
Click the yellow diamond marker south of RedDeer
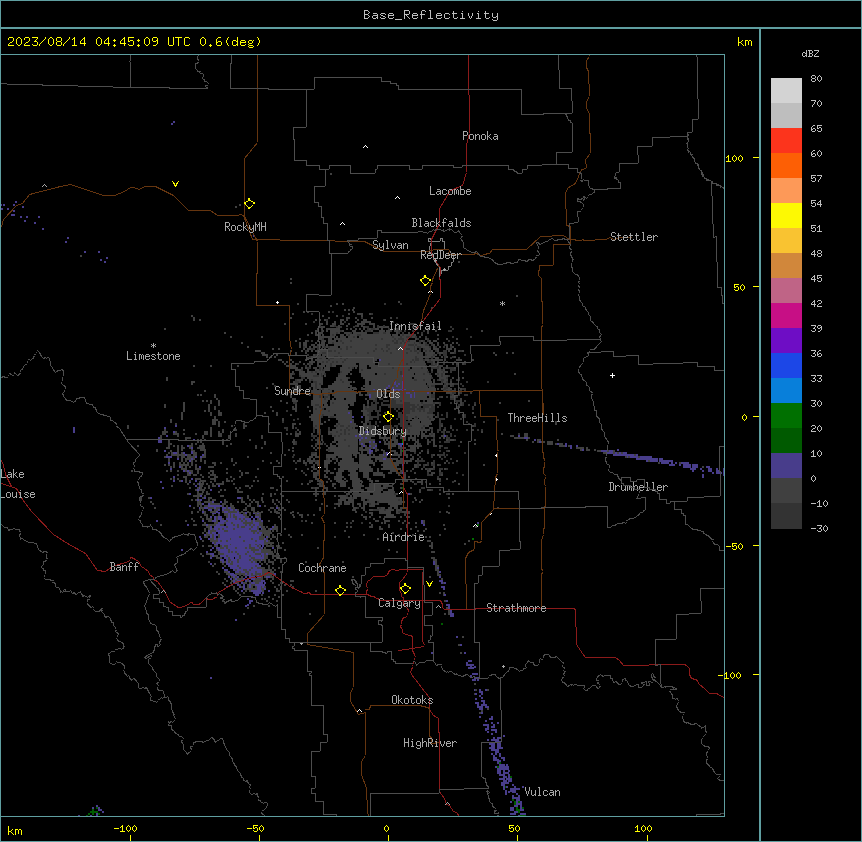click(426, 281)
